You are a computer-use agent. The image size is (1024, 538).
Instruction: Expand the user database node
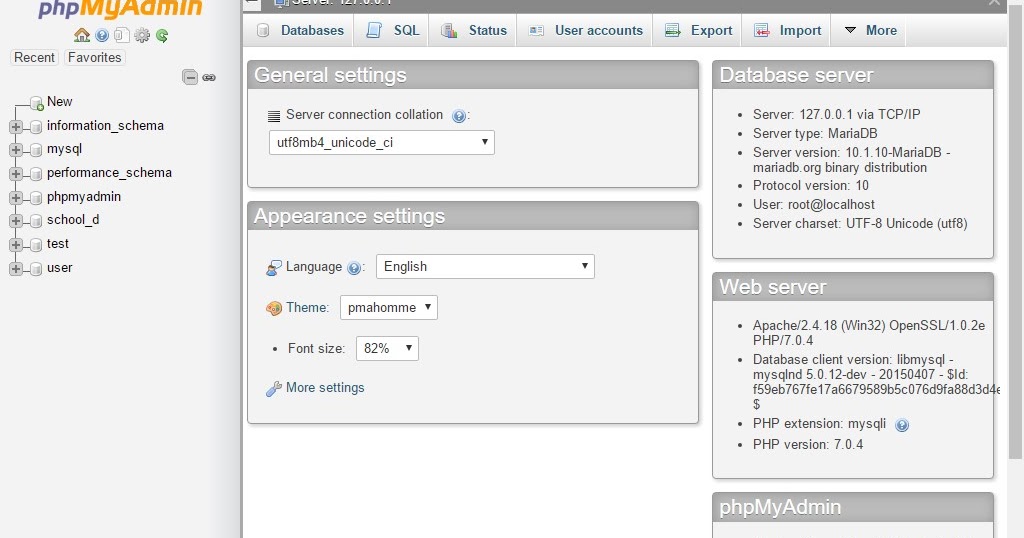point(16,268)
